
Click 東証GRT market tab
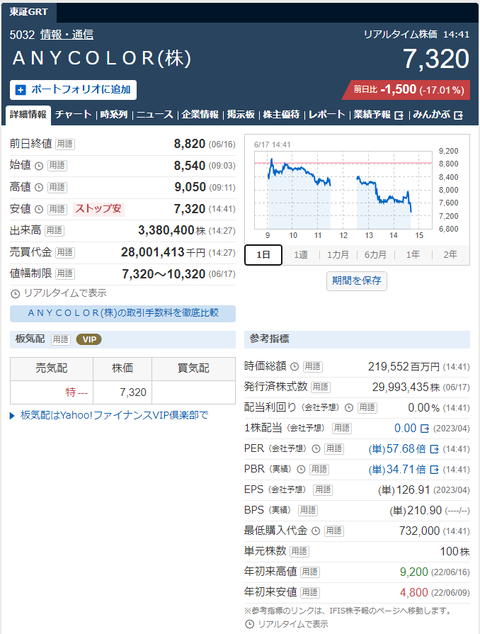[29, 12]
